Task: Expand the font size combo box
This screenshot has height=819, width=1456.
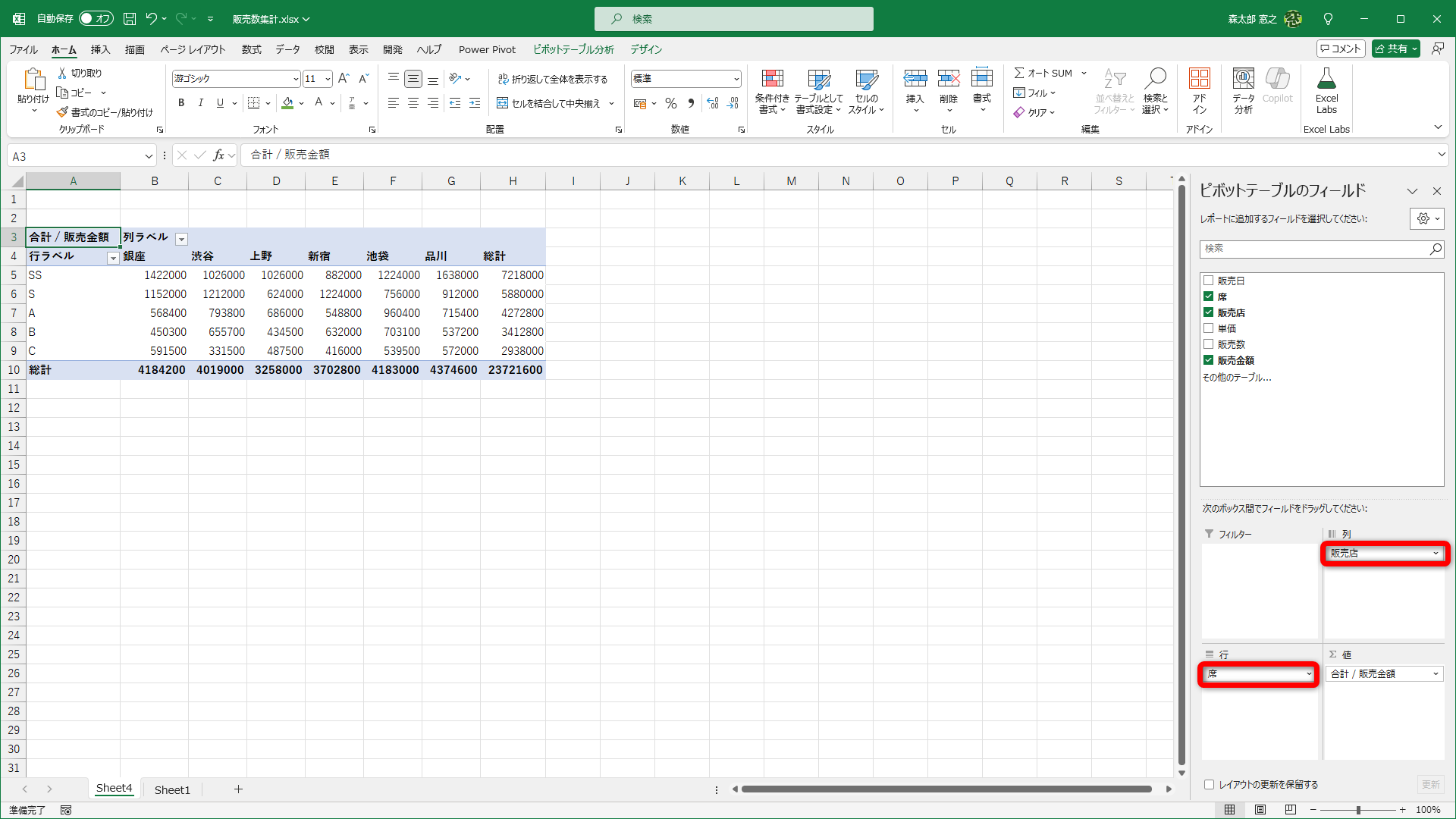Action: click(x=328, y=79)
